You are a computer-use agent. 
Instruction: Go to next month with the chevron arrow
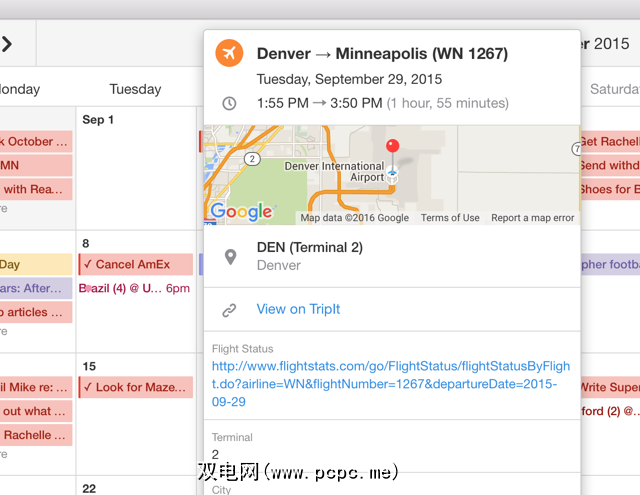(7, 44)
